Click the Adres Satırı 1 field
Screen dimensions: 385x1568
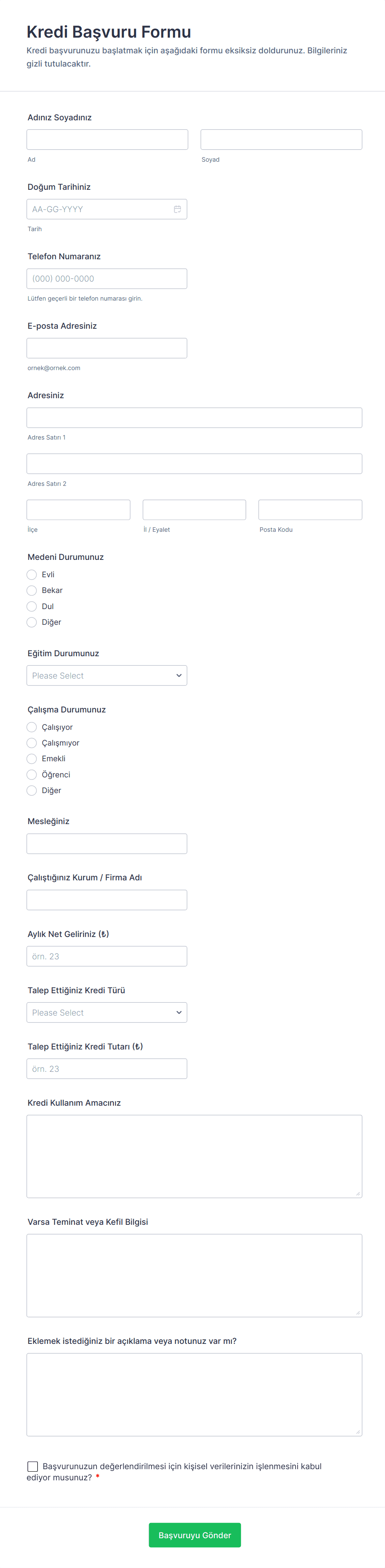[194, 418]
